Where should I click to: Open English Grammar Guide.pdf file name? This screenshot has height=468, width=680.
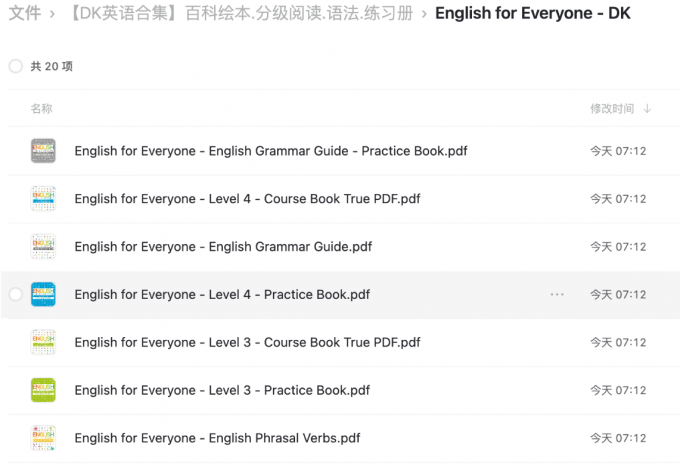pyautogui.click(x=223, y=246)
